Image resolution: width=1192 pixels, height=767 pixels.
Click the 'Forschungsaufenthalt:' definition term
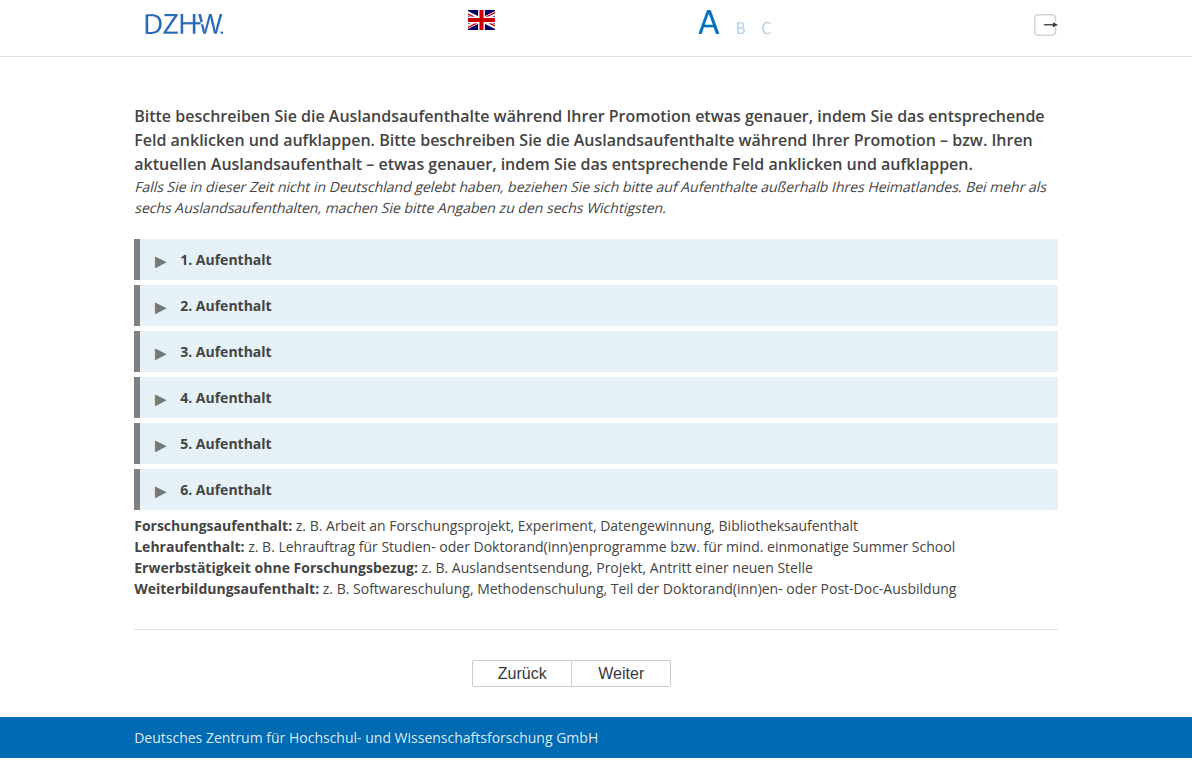[x=213, y=526]
